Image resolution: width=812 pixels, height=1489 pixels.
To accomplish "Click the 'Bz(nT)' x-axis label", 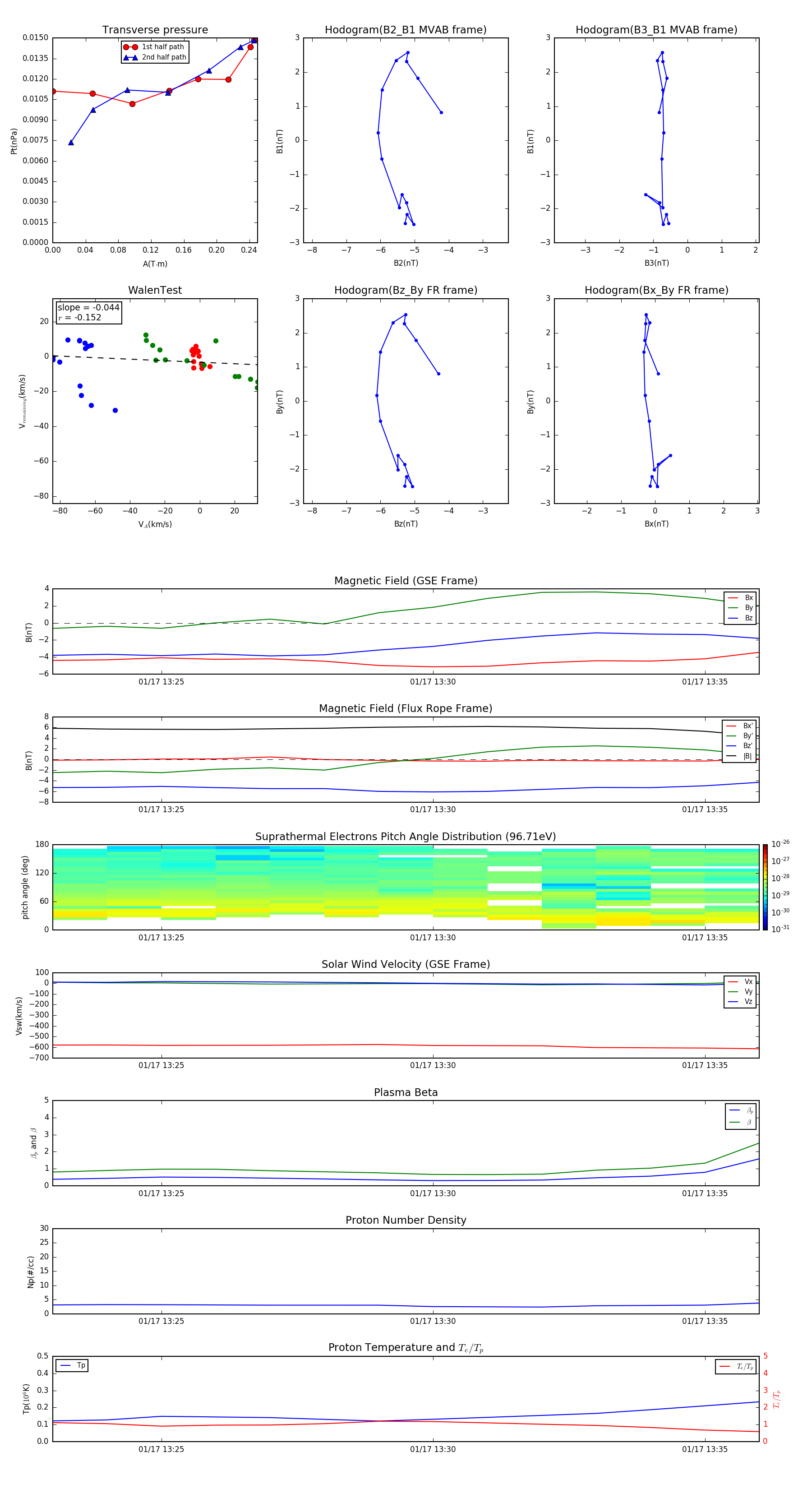I will click(406, 524).
